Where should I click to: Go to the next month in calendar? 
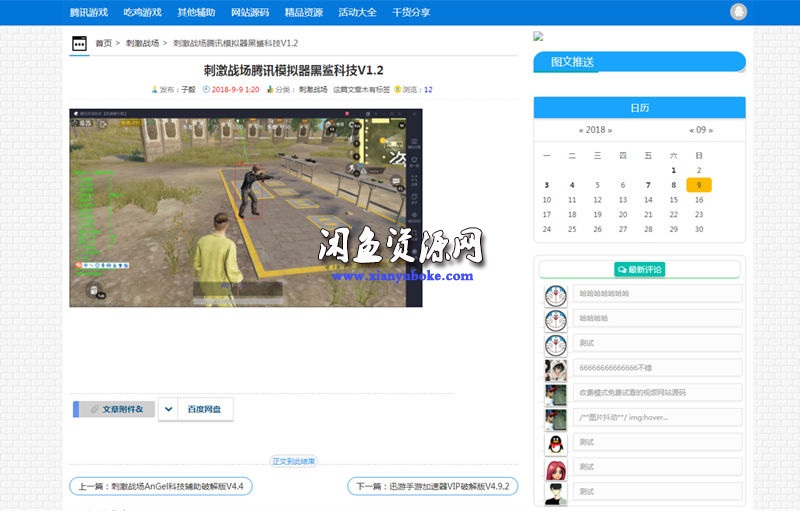tap(737, 130)
